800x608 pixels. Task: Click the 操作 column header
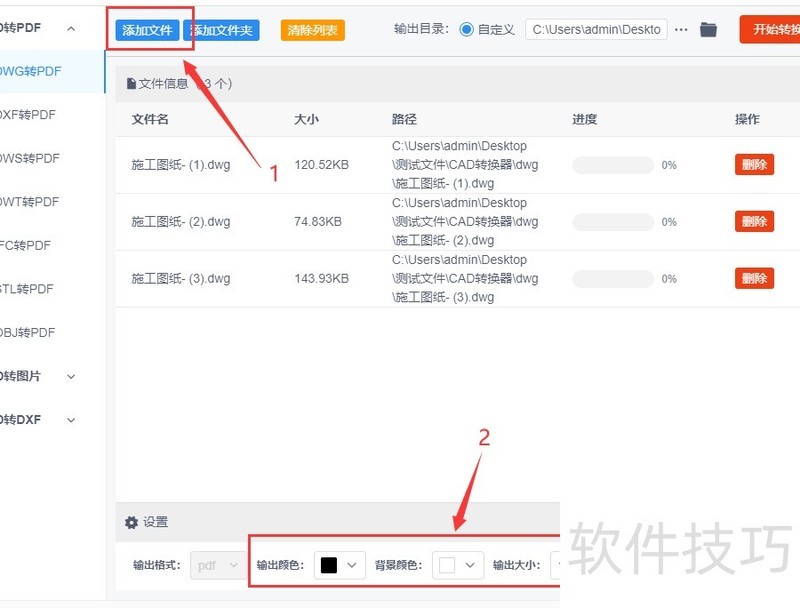pyautogui.click(x=747, y=119)
